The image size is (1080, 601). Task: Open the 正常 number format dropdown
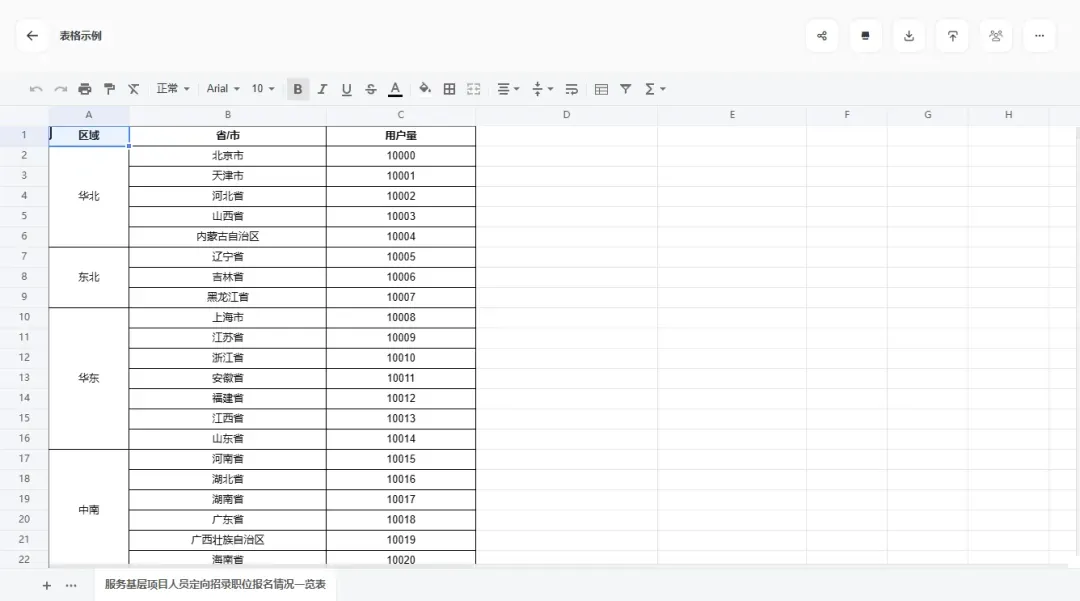point(173,89)
